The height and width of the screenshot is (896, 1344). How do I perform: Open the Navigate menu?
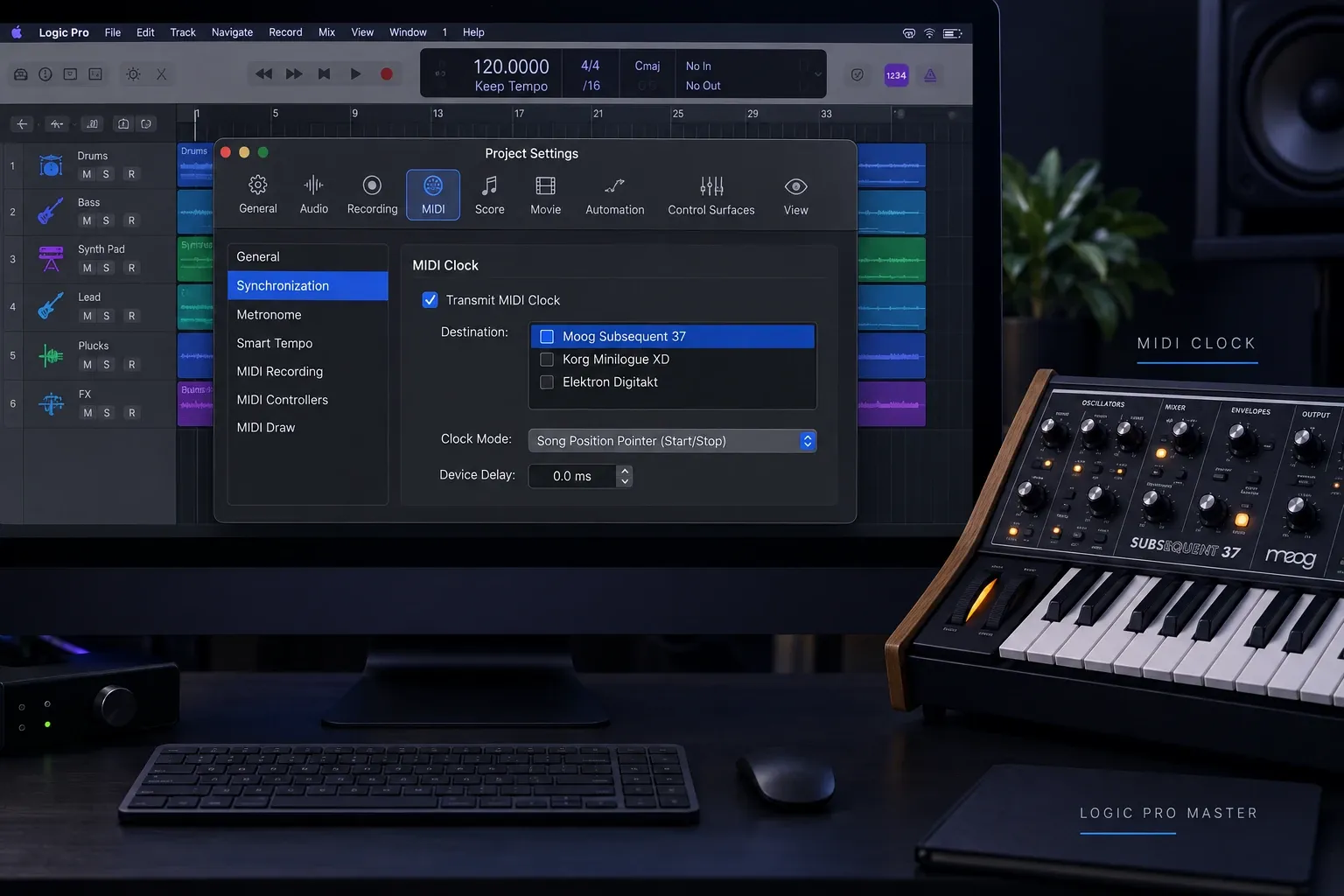tap(232, 32)
